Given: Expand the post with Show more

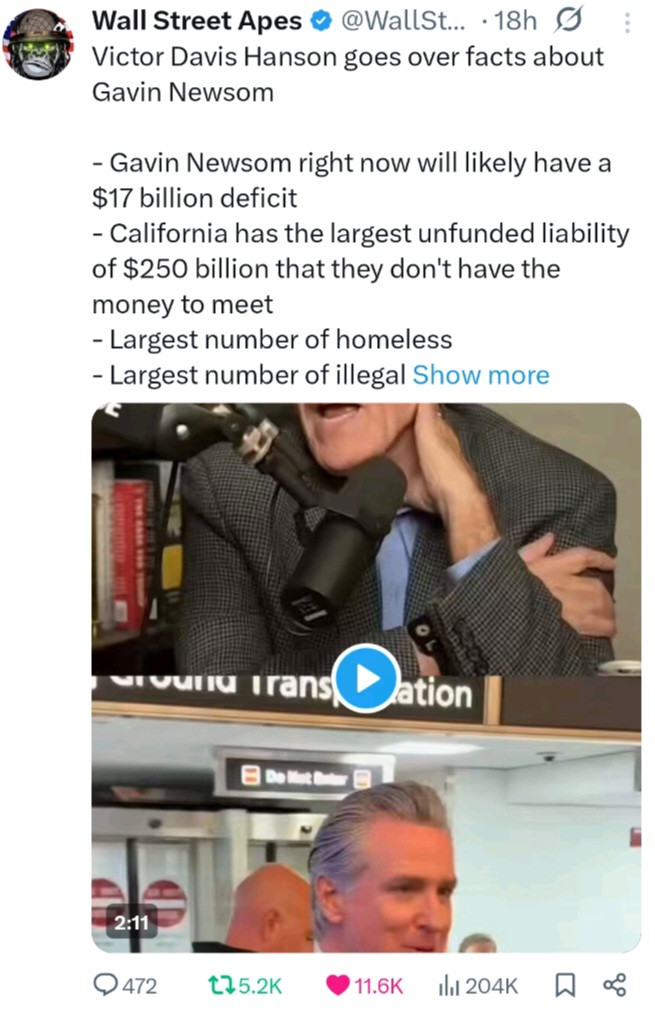Looking at the screenshot, I should pos(481,375).
